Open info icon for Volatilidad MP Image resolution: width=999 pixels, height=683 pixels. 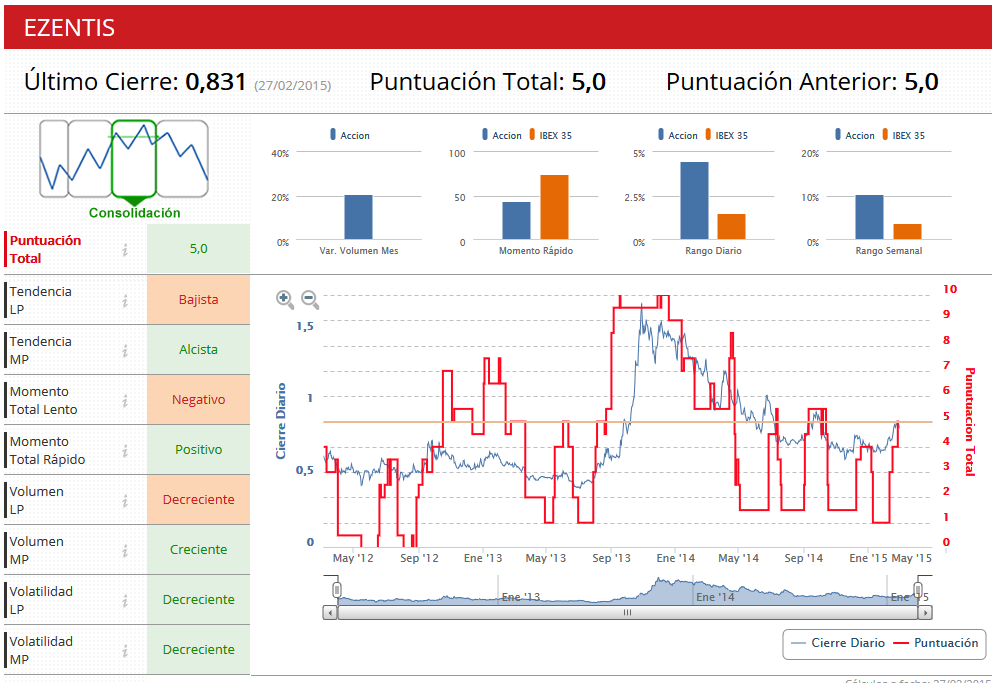(125, 651)
